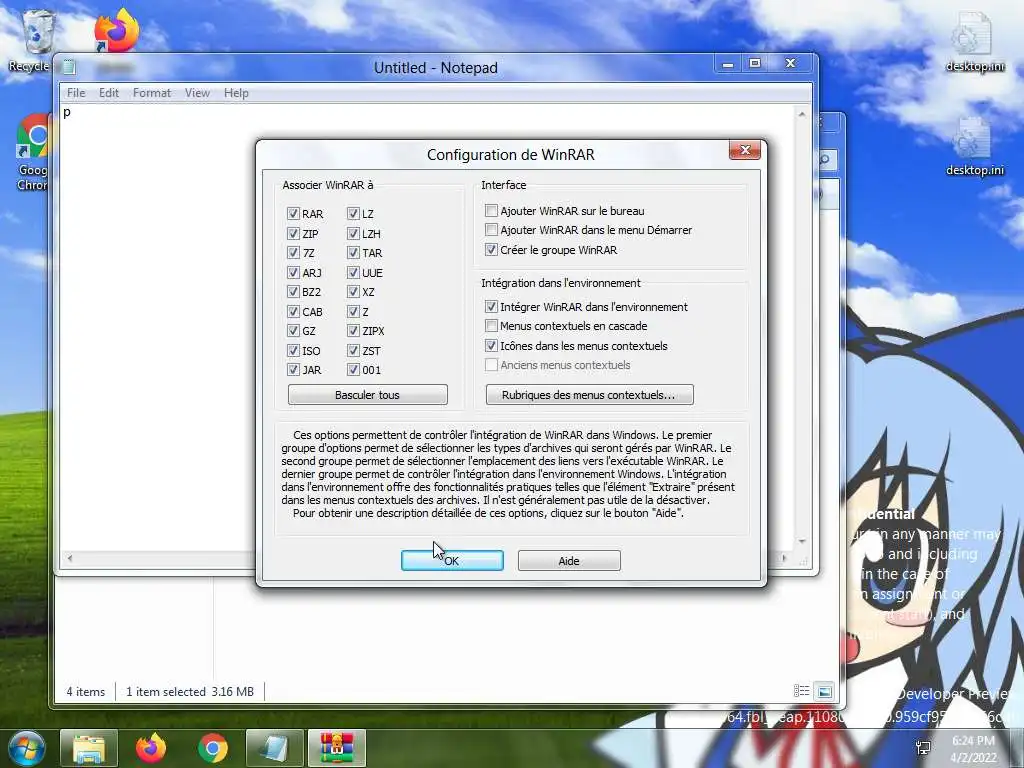Click Notepad scrollbar down arrow
The width and height of the screenshot is (1024, 768).
(x=802, y=542)
